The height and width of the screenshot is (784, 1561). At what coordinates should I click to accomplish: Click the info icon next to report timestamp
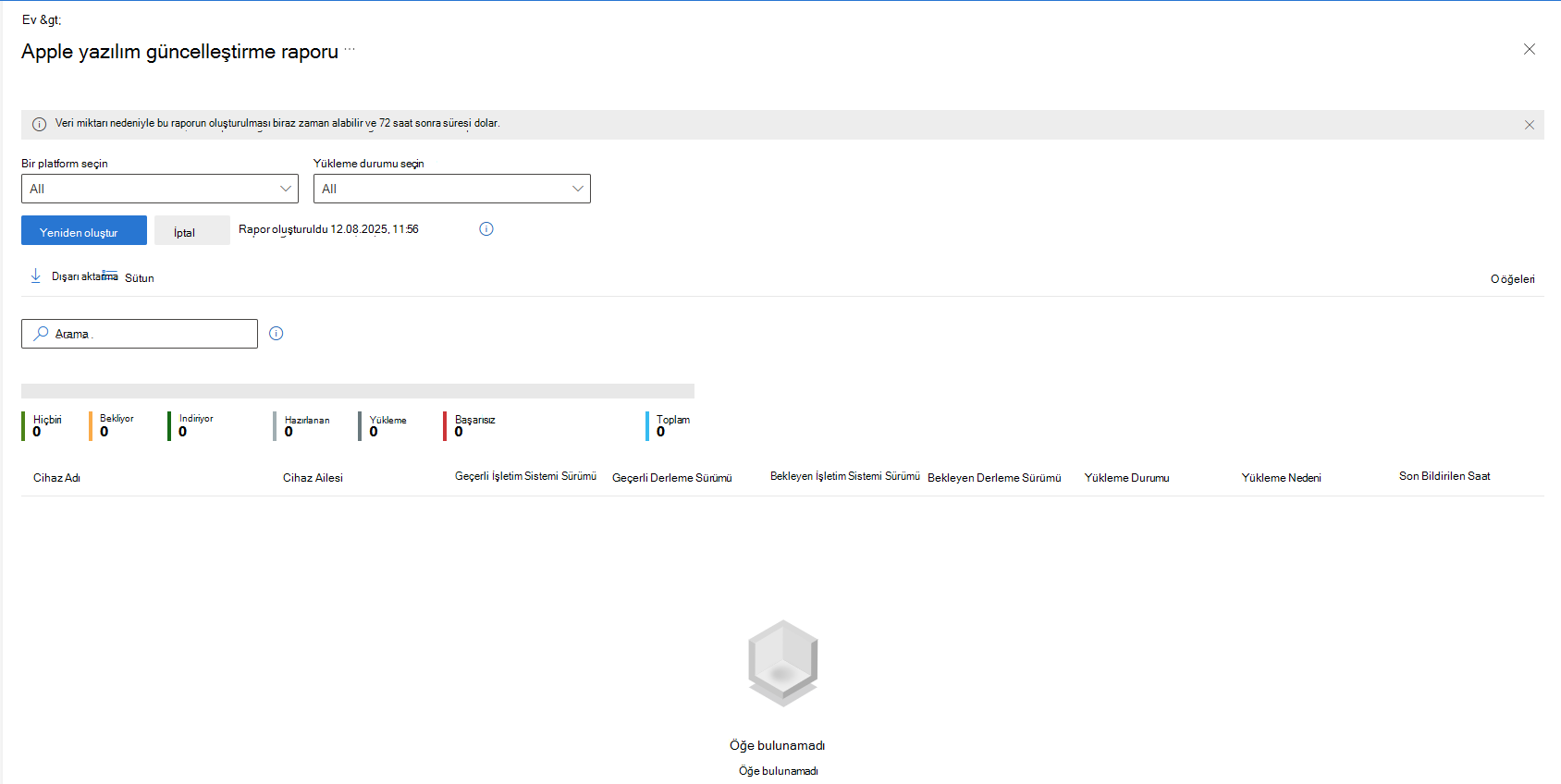[486, 229]
